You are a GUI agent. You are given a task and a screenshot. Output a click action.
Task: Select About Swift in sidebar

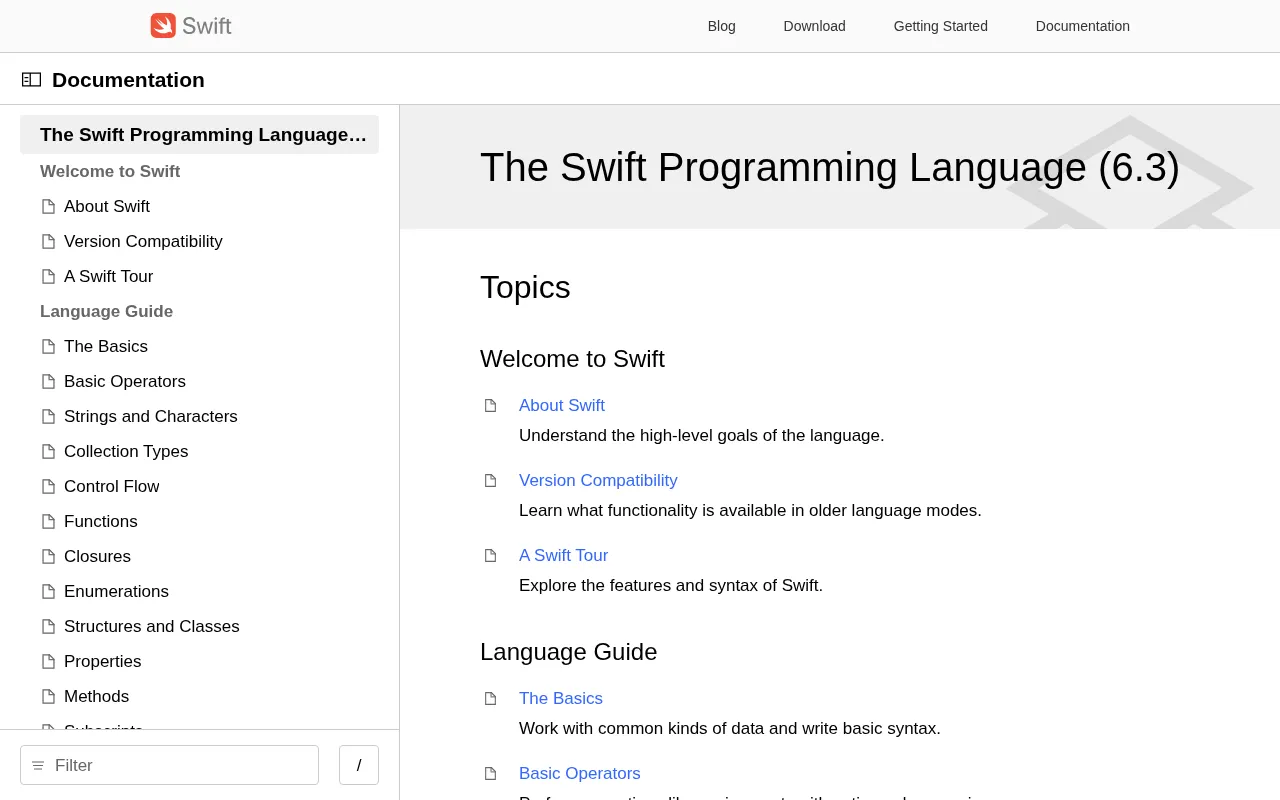coord(107,207)
